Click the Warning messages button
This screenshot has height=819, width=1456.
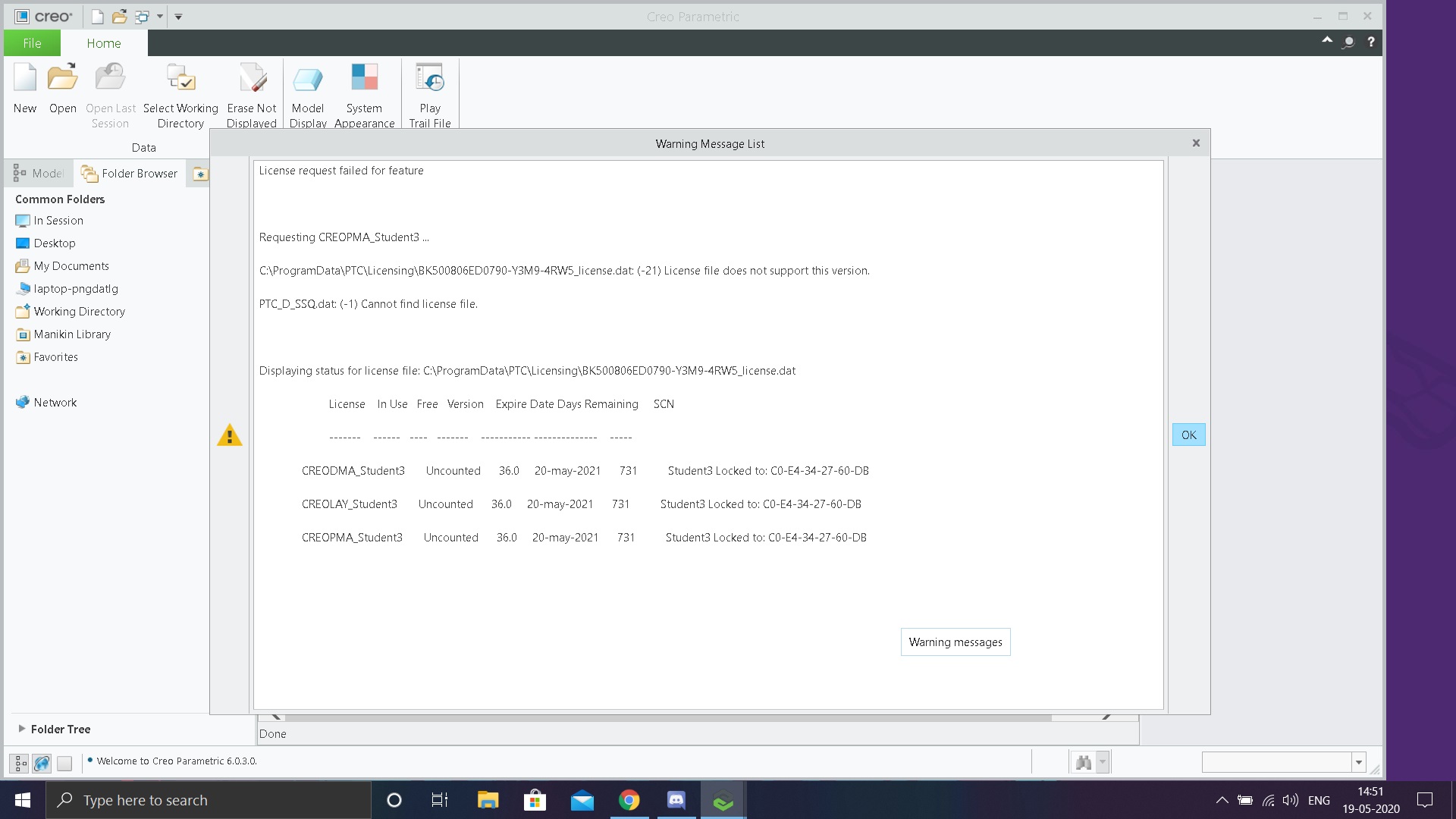(x=955, y=642)
